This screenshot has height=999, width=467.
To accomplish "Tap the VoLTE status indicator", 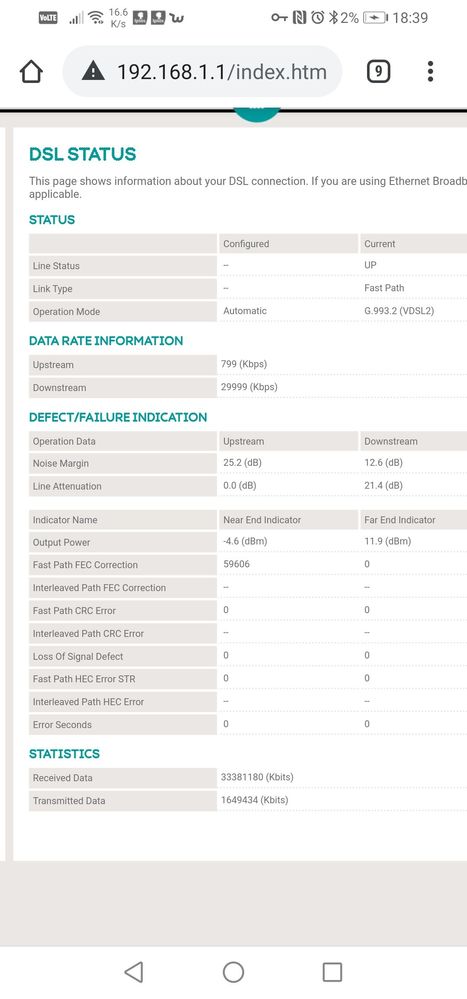I will [x=48, y=18].
